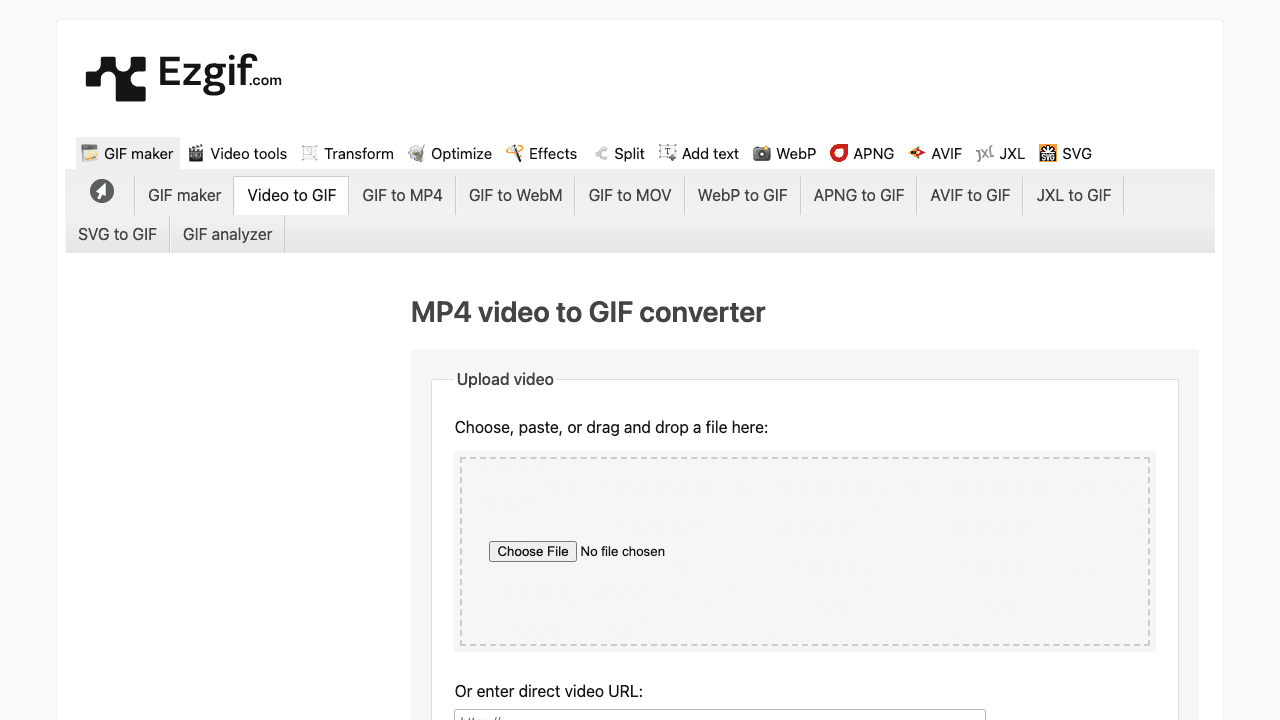Open the GIF to WebM converter tab
The width and height of the screenshot is (1280, 720).
coord(515,195)
